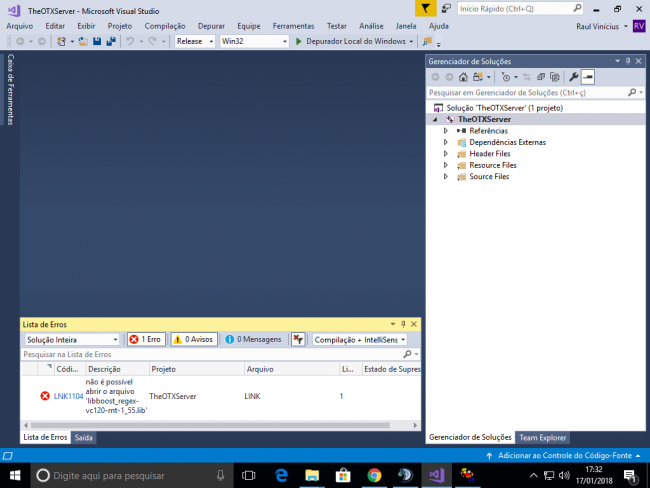
Task: Click Adicionar ao Controle do Código-Fonte
Action: pyautogui.click(x=565, y=455)
